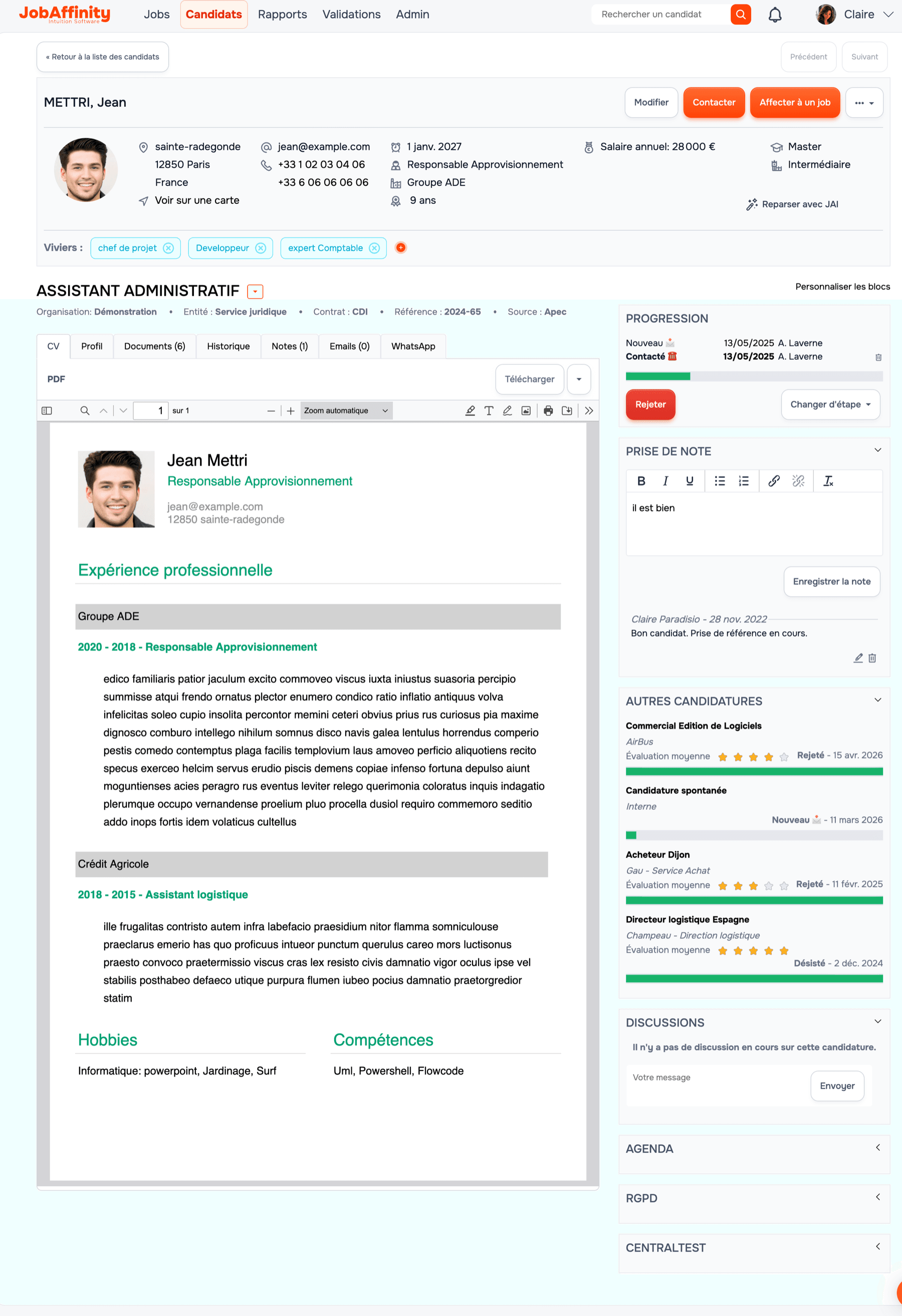Select the PDF highlight tool

[470, 411]
